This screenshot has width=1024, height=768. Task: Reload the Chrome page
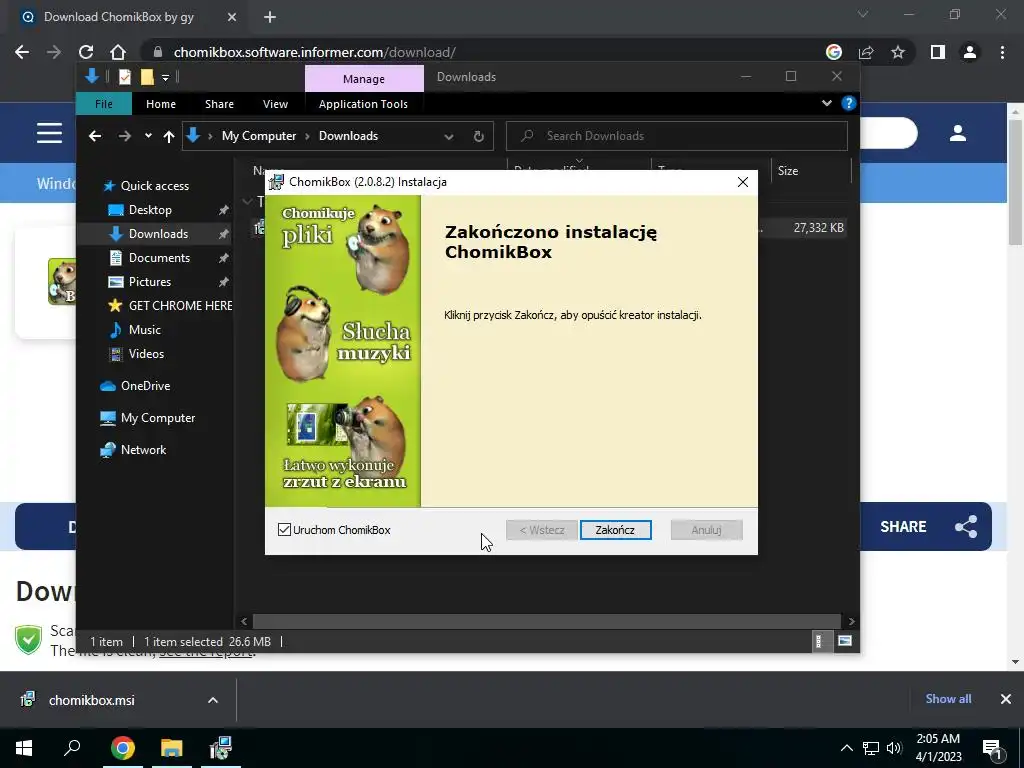click(x=86, y=52)
